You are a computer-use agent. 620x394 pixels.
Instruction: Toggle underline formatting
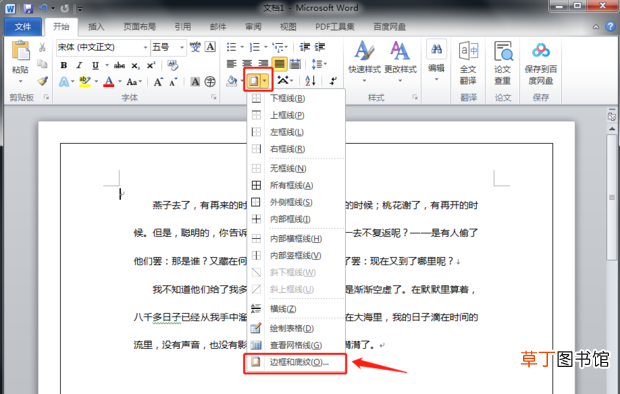coord(95,65)
